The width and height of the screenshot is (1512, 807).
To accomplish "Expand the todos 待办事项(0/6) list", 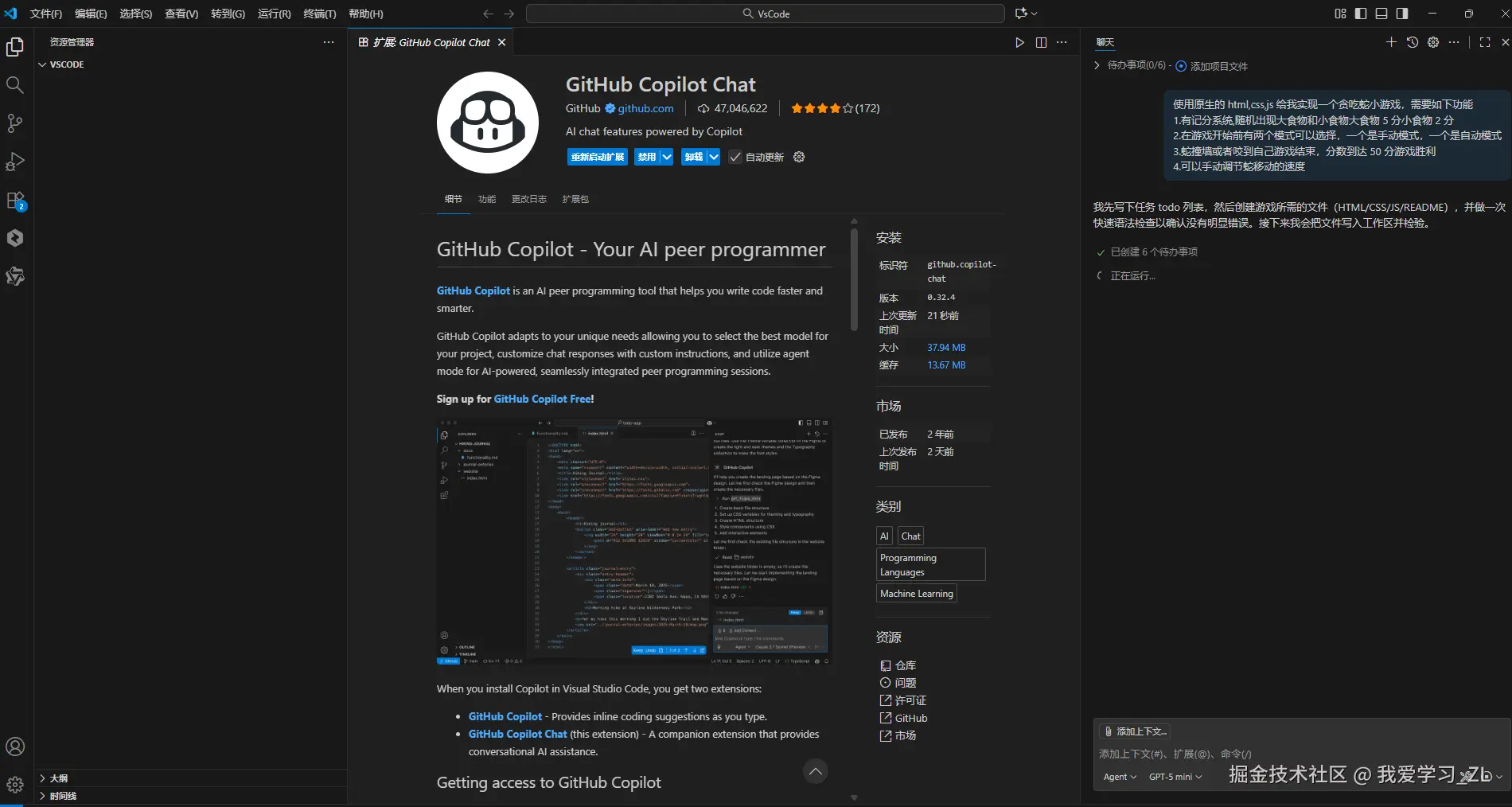I will point(1097,65).
